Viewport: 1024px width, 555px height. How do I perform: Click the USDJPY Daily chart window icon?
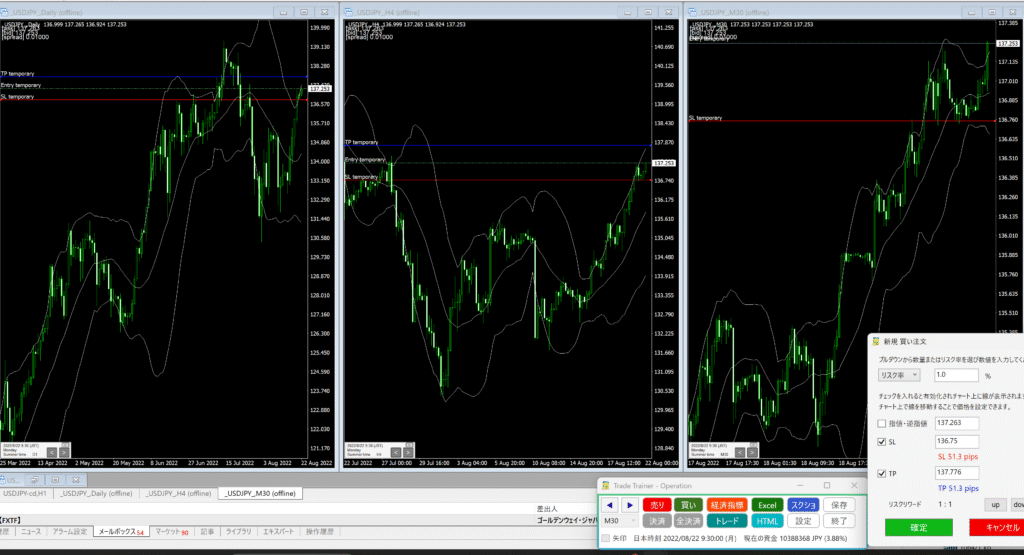tap(5, 12)
